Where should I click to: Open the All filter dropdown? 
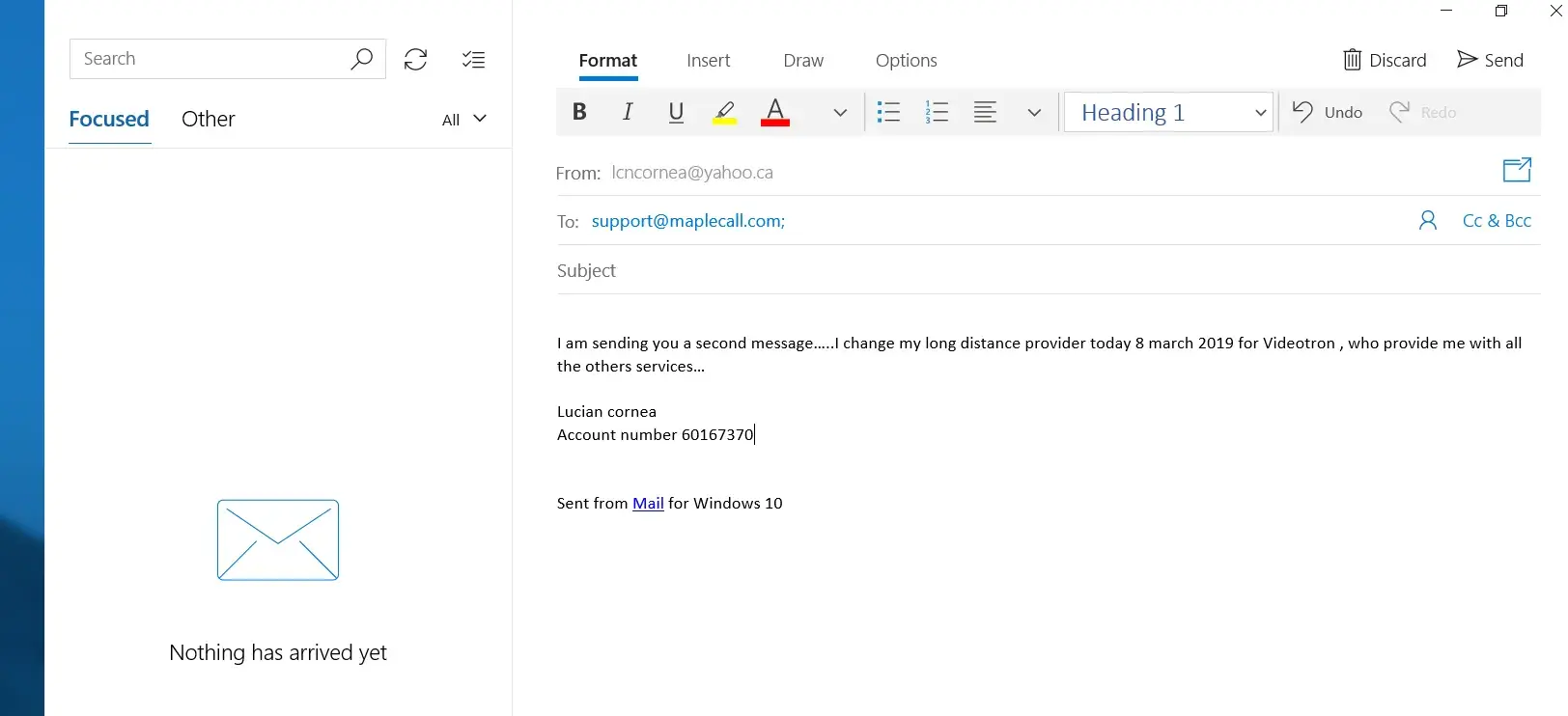coord(464,120)
